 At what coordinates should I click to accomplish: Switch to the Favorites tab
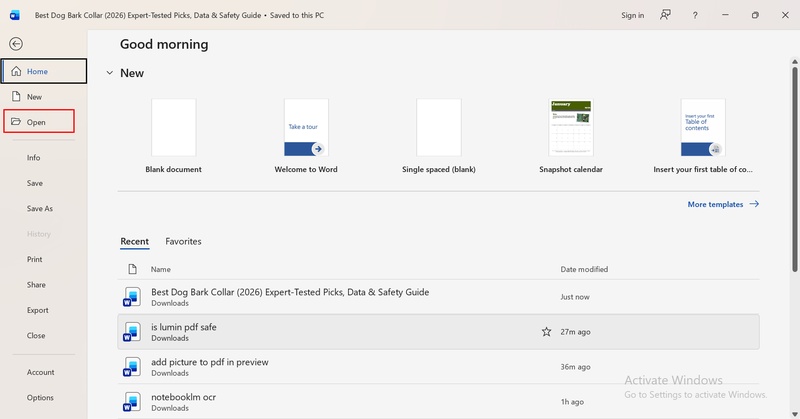183,241
